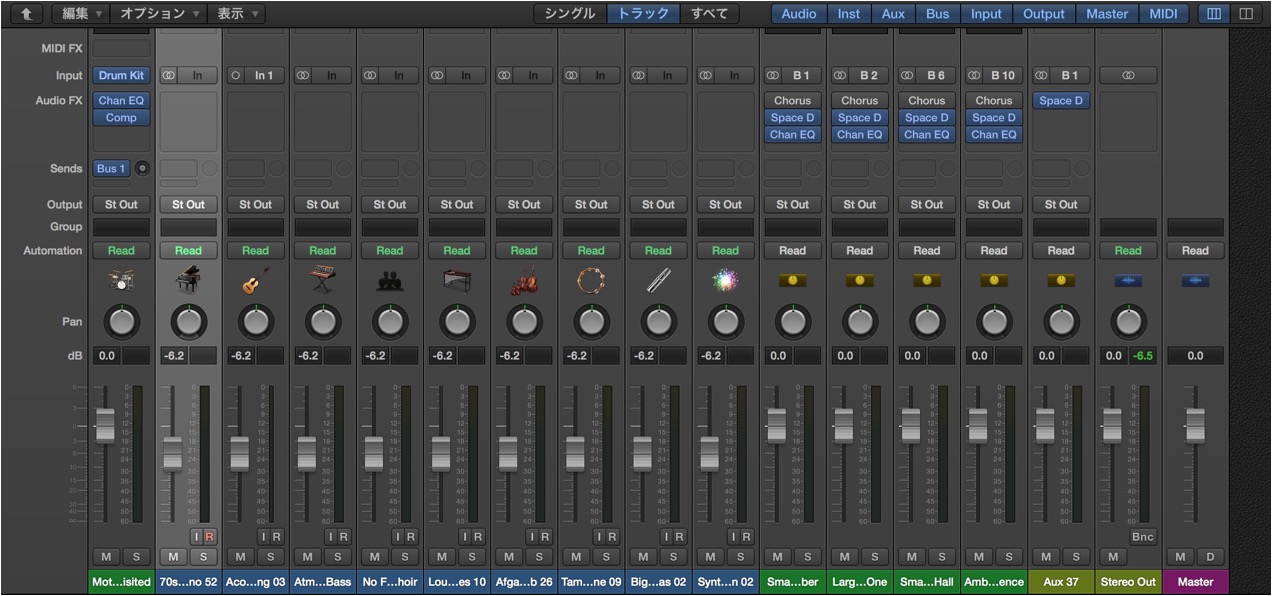Switch to the シングル mixer mode tab
This screenshot has height=596, width=1272.
(570, 14)
